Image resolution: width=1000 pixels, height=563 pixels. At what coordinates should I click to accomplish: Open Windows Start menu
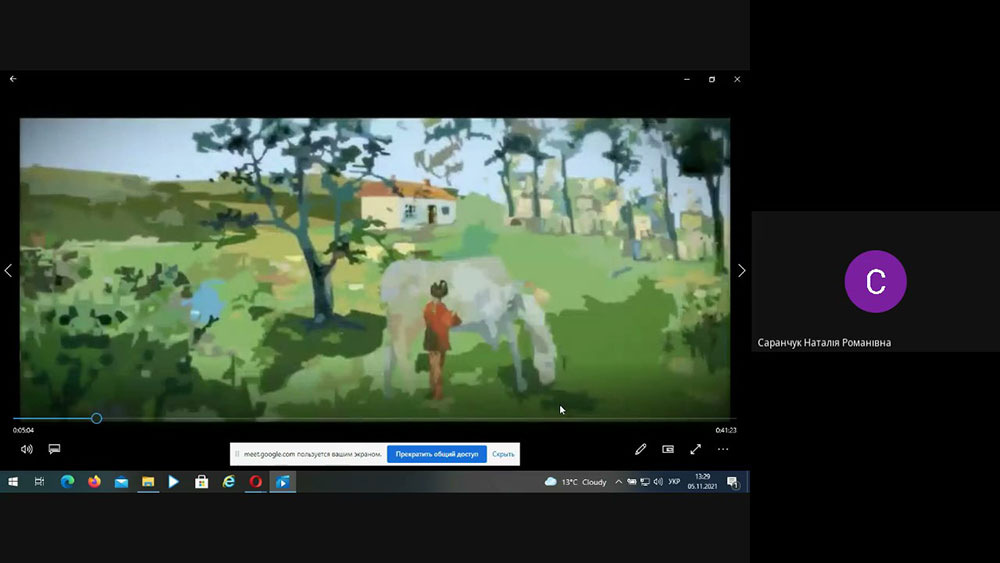coord(13,482)
